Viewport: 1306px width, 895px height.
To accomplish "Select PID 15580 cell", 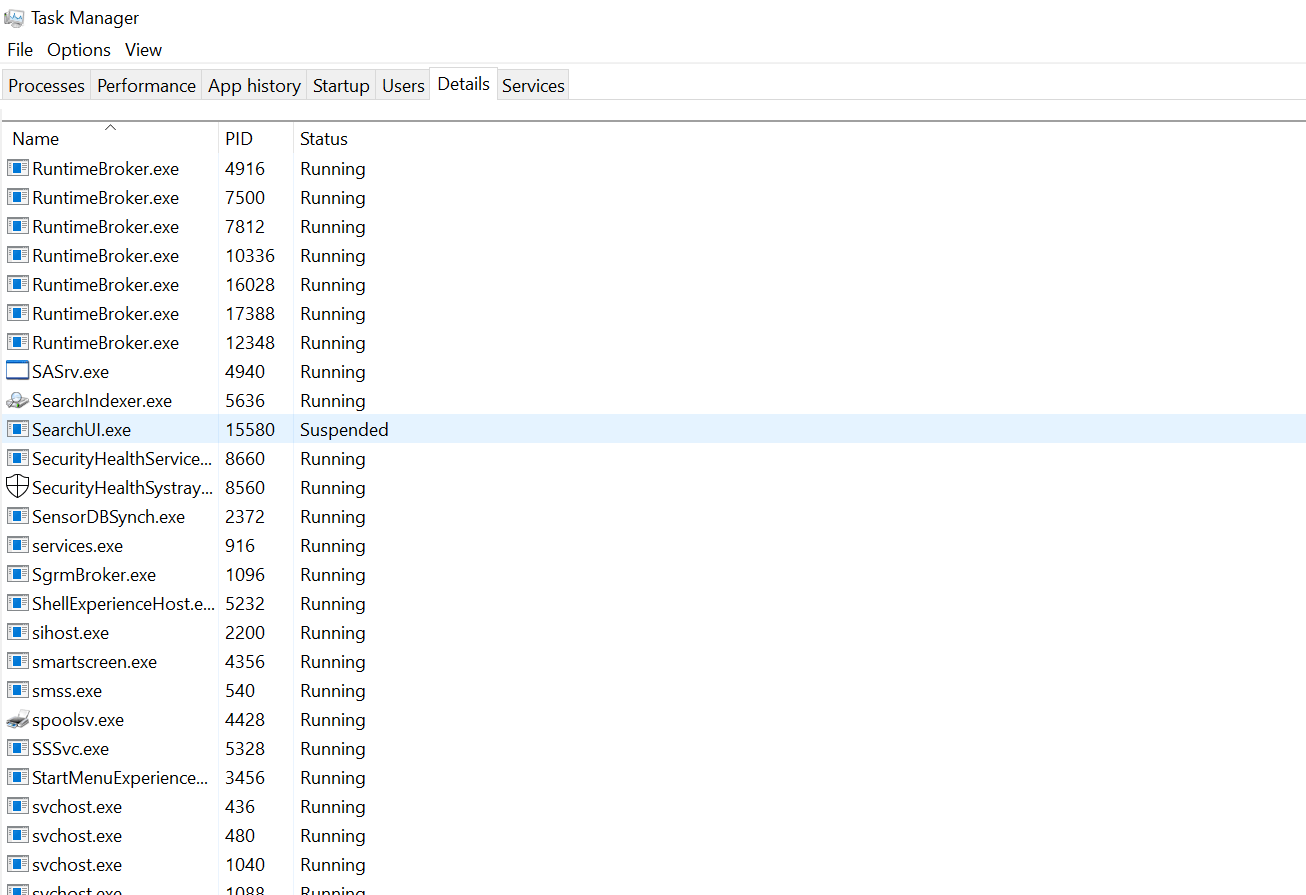I will [250, 430].
